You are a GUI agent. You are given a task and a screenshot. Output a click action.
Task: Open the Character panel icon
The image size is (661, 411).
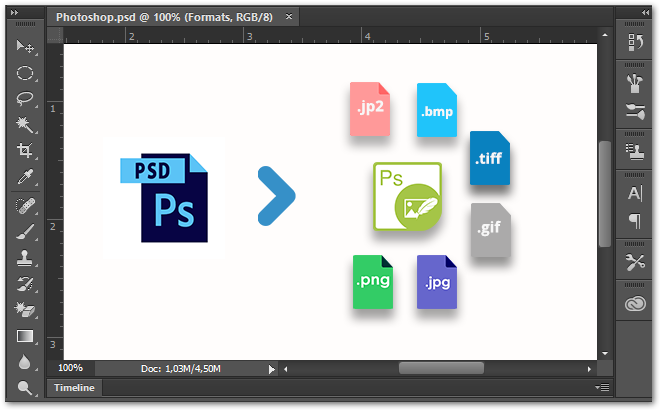click(x=635, y=193)
